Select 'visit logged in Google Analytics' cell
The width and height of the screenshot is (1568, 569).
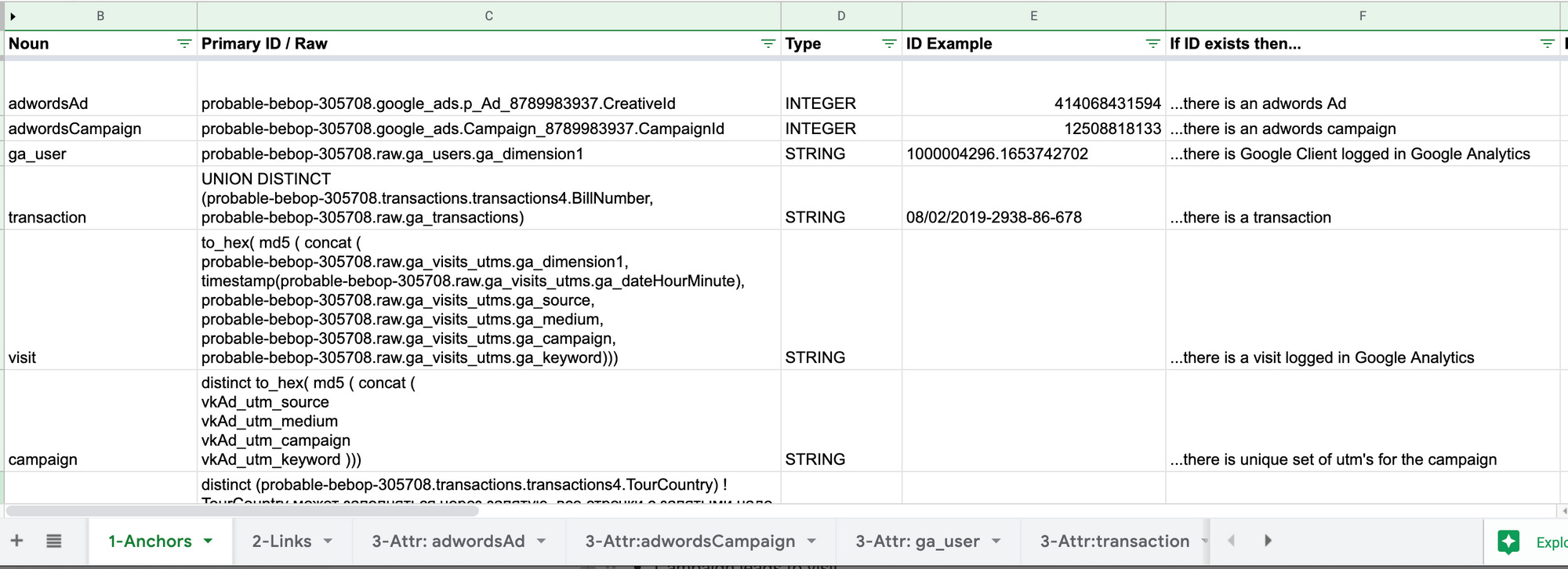point(1363,299)
